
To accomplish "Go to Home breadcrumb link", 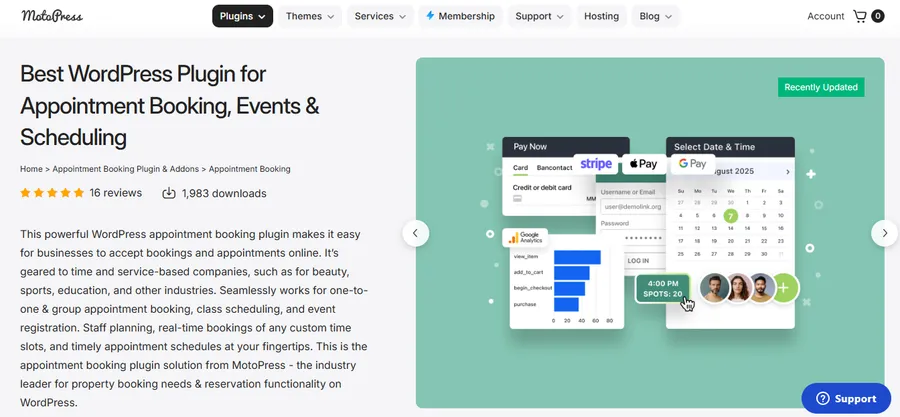I will point(31,169).
